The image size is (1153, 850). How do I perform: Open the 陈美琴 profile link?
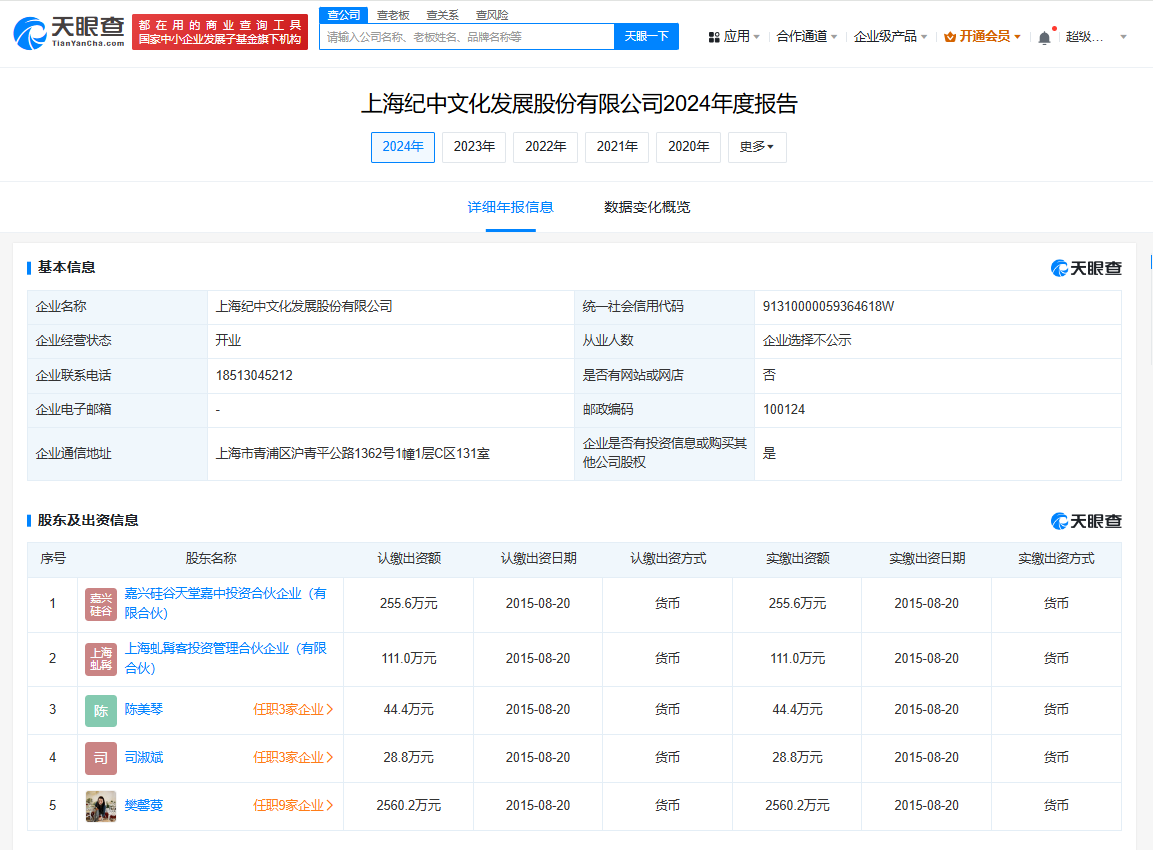[x=143, y=710]
